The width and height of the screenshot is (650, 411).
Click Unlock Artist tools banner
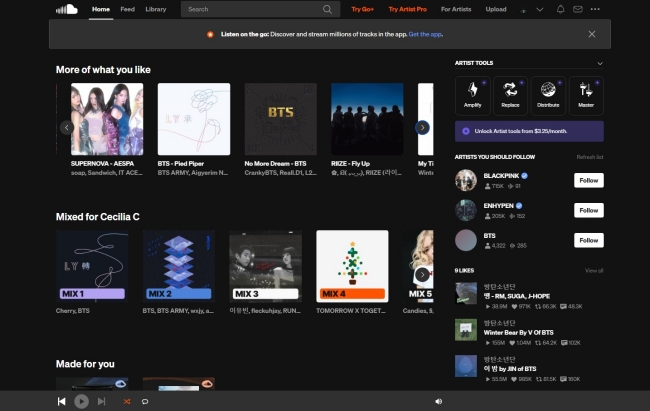click(x=529, y=131)
